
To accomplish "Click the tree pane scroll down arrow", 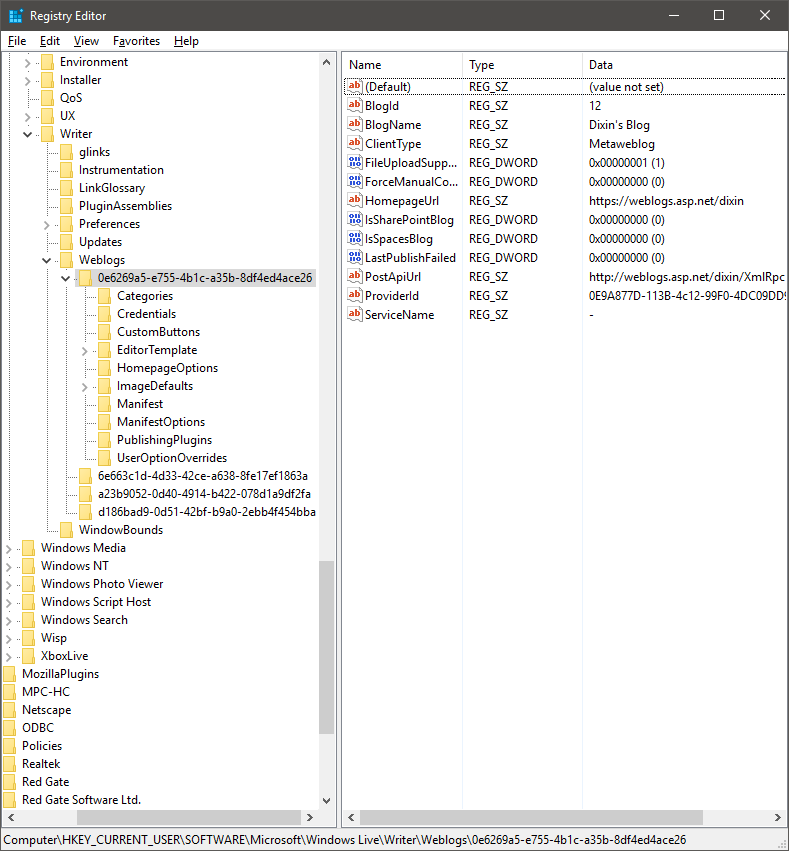I will pos(326,801).
